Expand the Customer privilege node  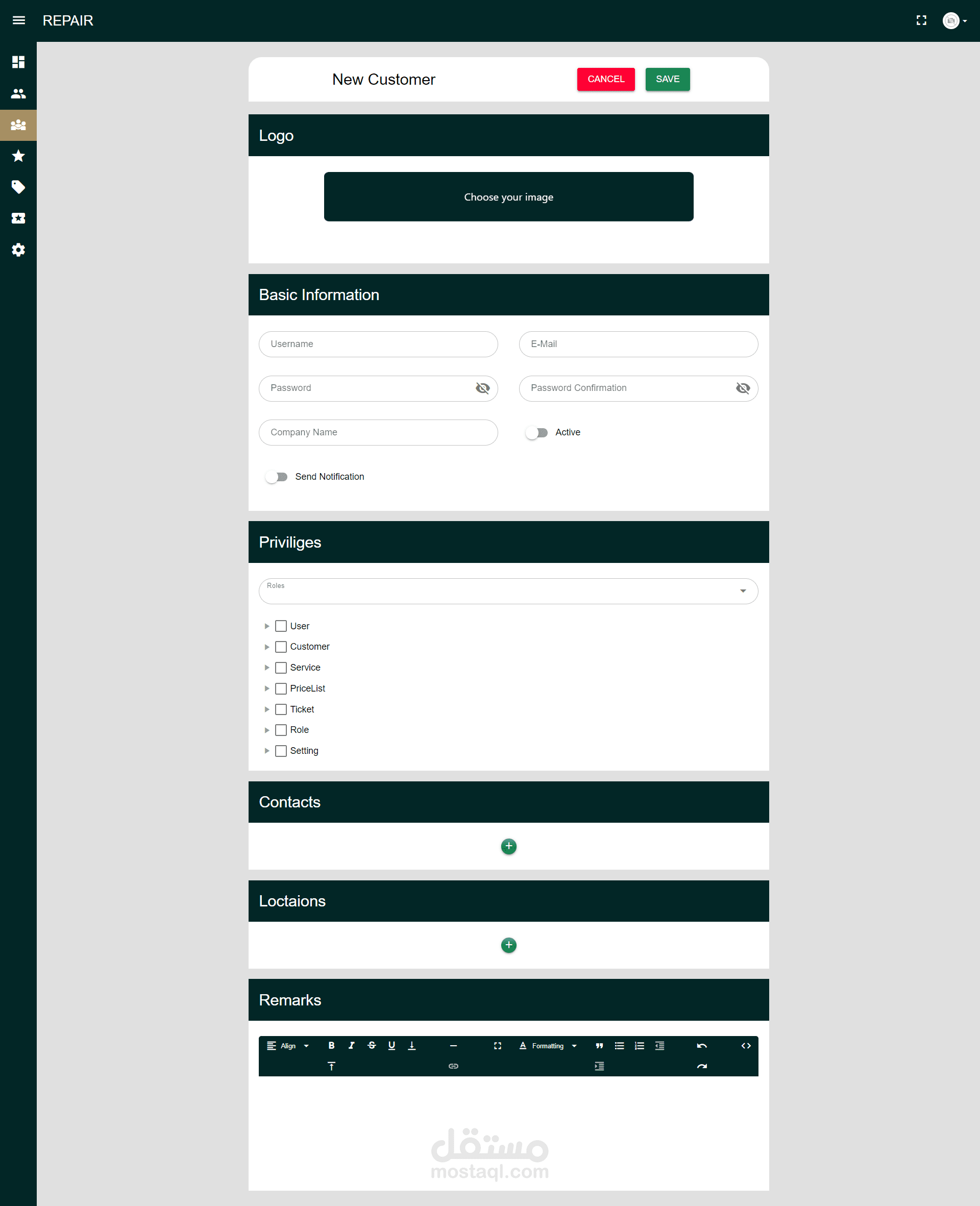click(267, 647)
